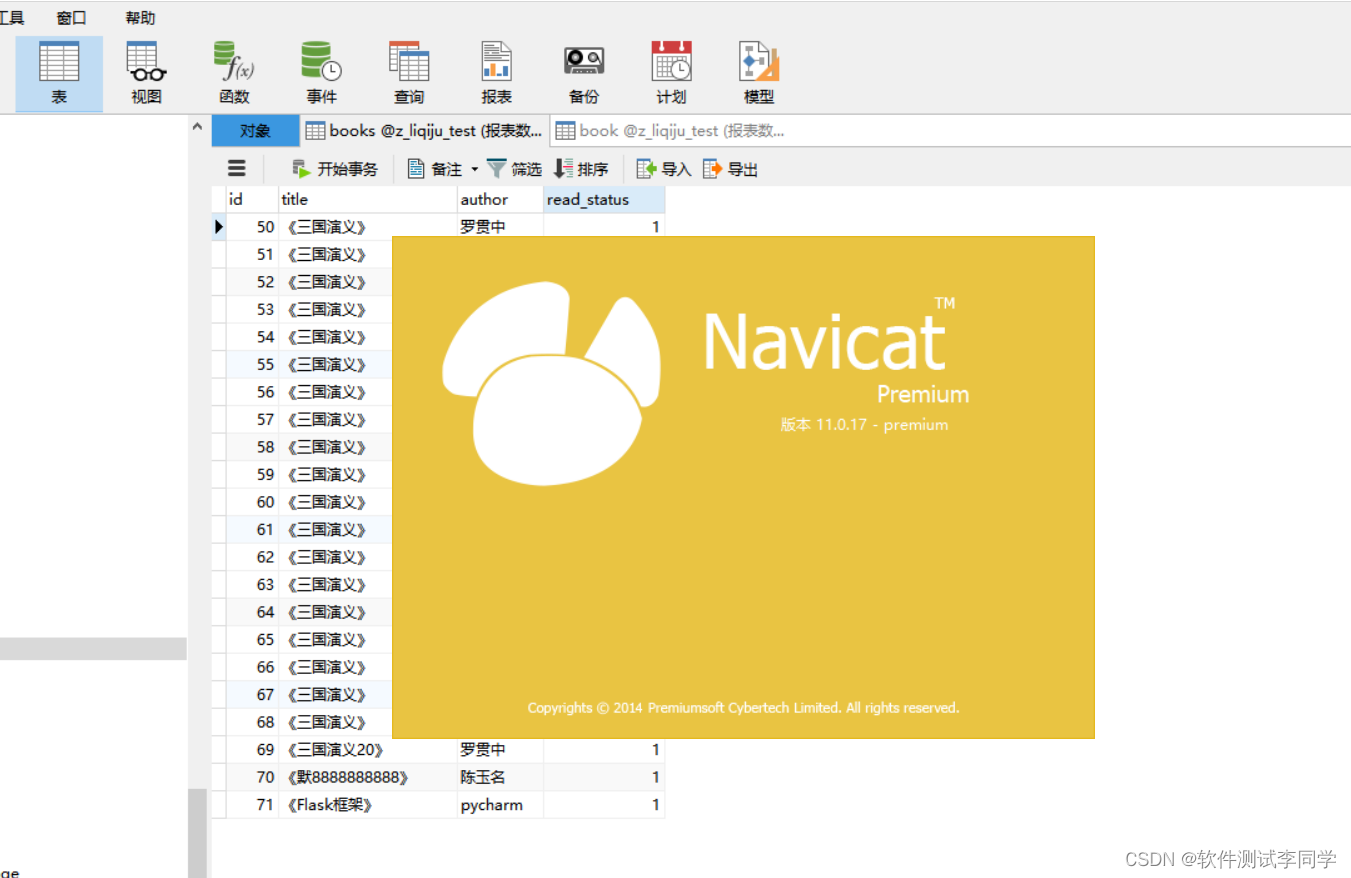1351x878 pixels.
Task: Open the 表 (Table) toolbar icon
Action: tap(59, 74)
